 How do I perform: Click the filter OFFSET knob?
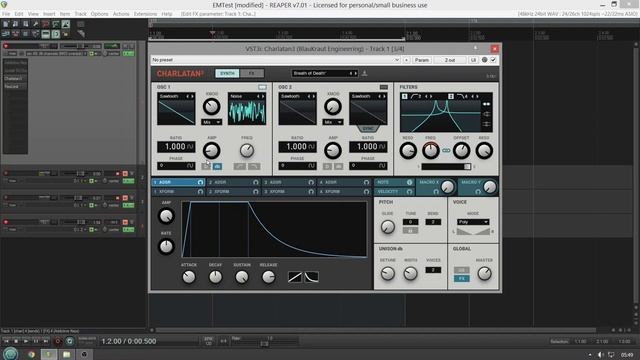click(461, 151)
